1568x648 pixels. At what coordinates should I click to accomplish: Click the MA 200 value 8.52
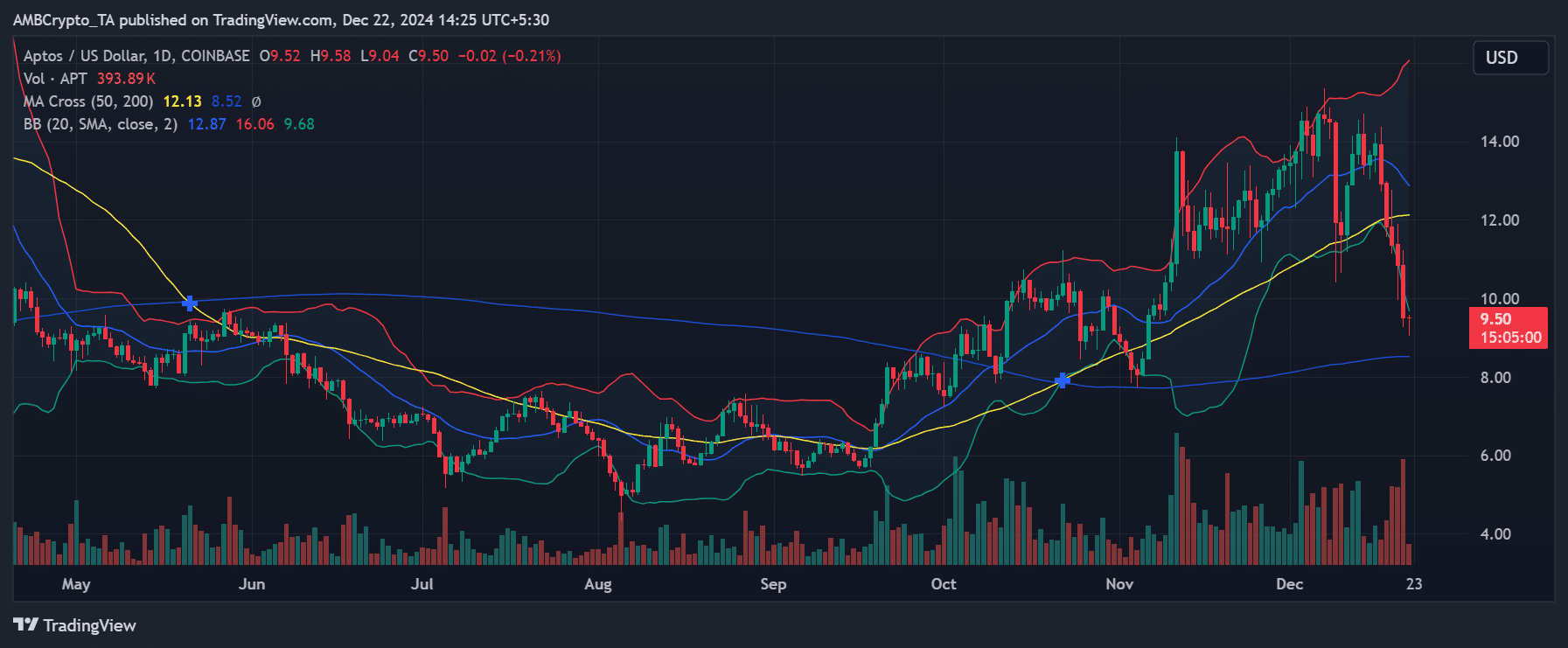226,101
